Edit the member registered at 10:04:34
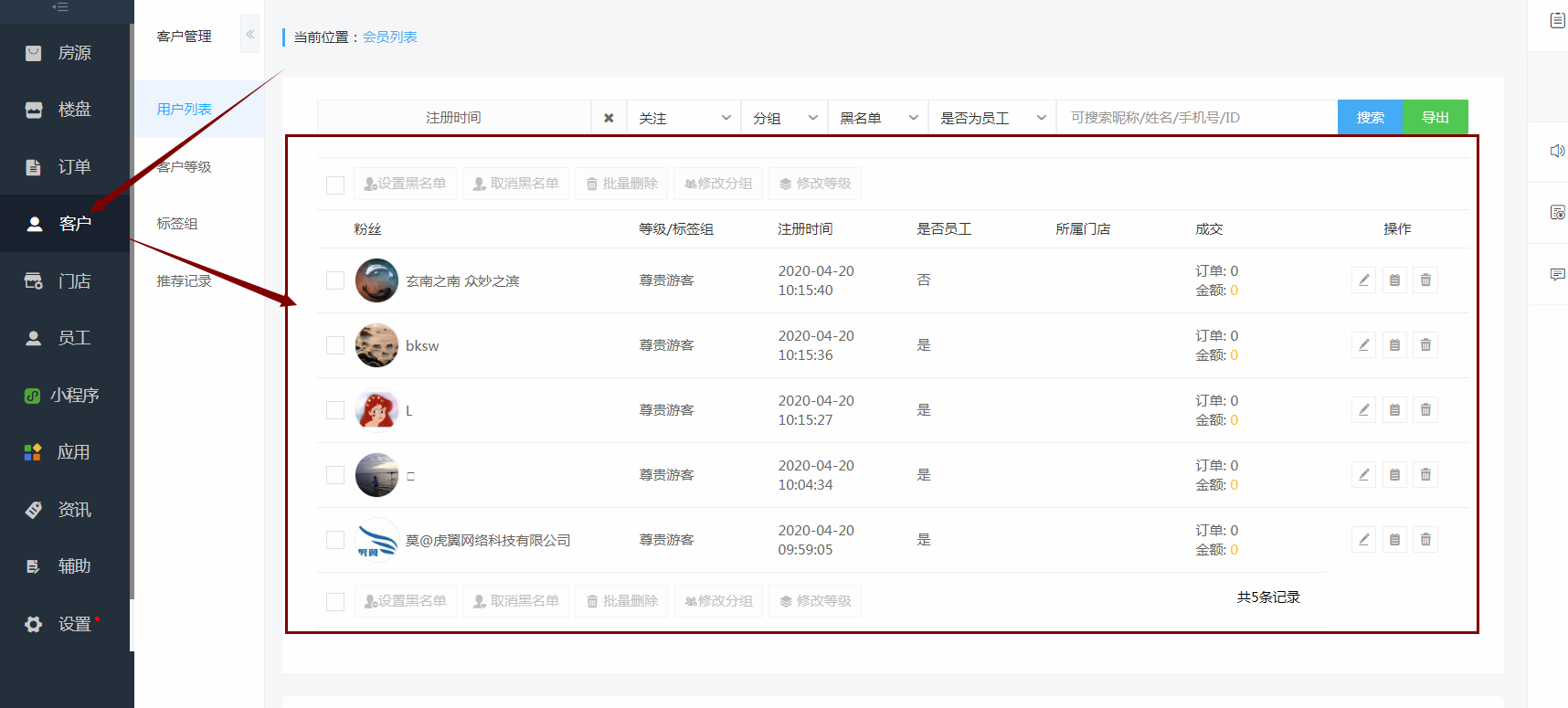 tap(1363, 475)
